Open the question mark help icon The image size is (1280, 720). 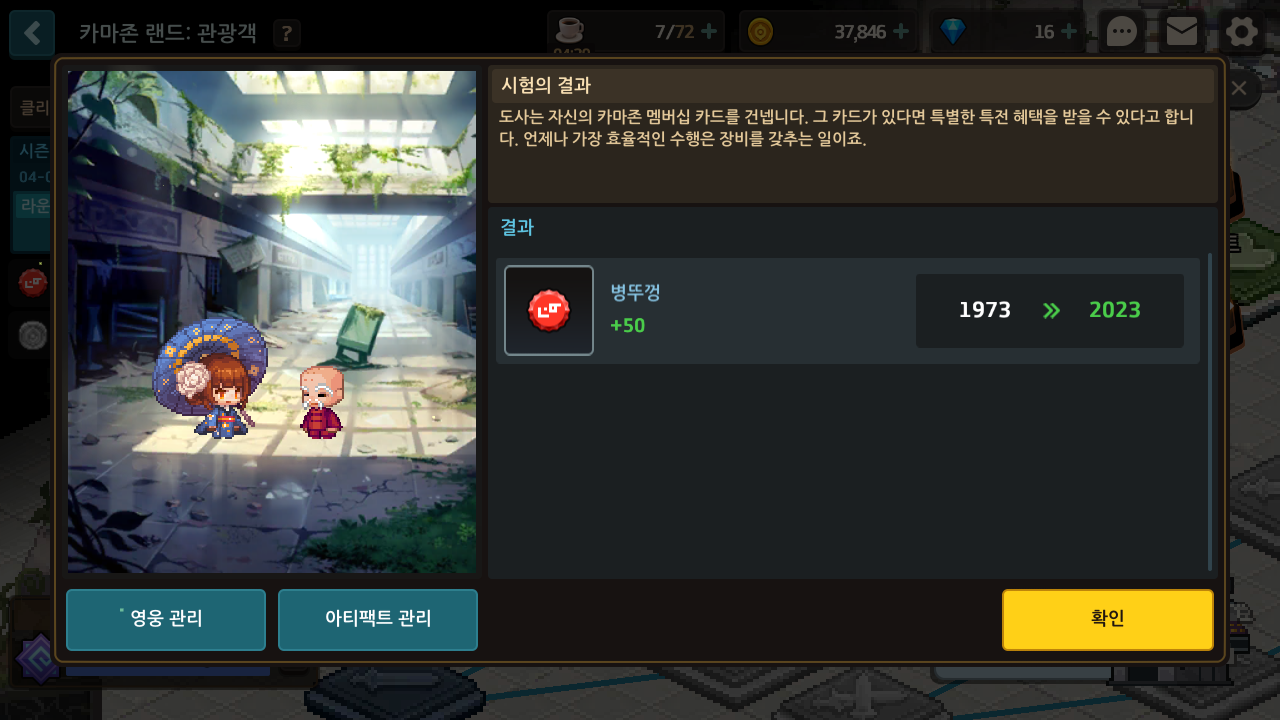pos(287,33)
